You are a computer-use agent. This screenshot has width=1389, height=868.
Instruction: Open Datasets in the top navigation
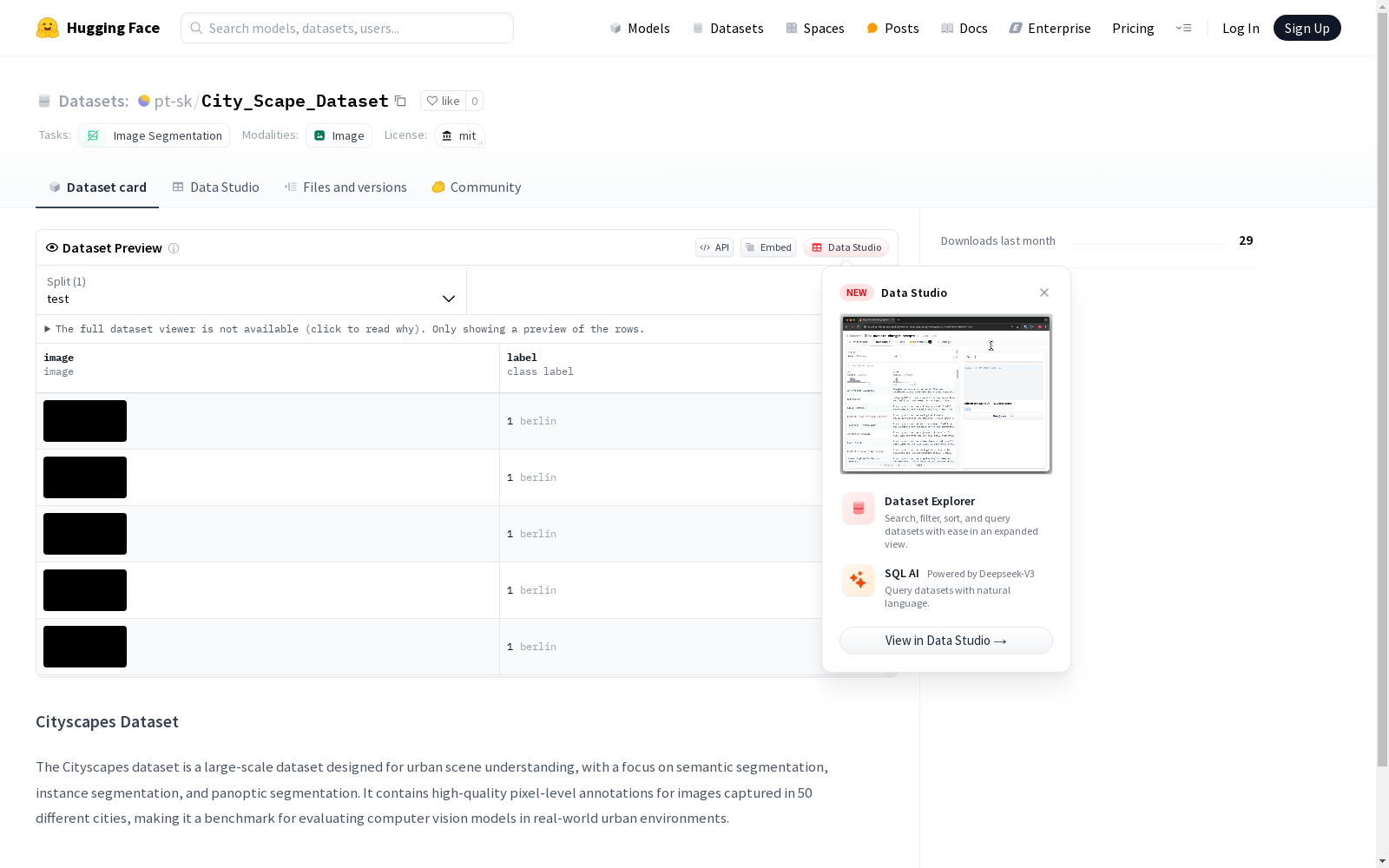click(x=727, y=28)
